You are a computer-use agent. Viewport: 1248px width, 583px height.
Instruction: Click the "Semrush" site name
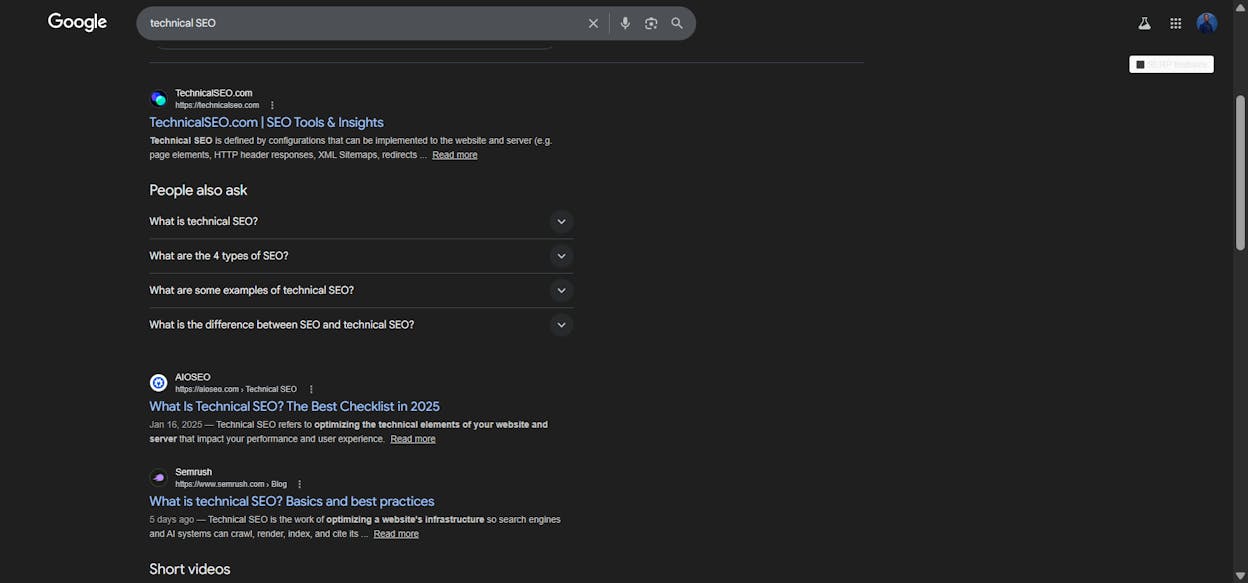(194, 472)
